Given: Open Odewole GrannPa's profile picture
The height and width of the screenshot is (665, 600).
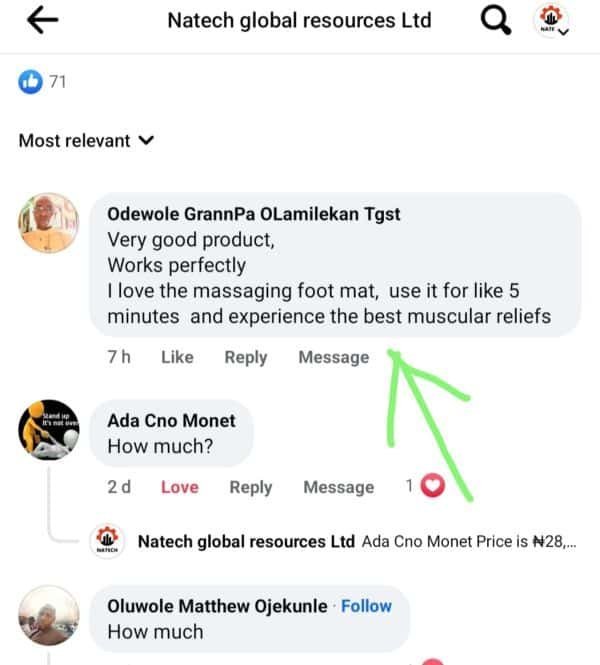Looking at the screenshot, I should coord(48,223).
